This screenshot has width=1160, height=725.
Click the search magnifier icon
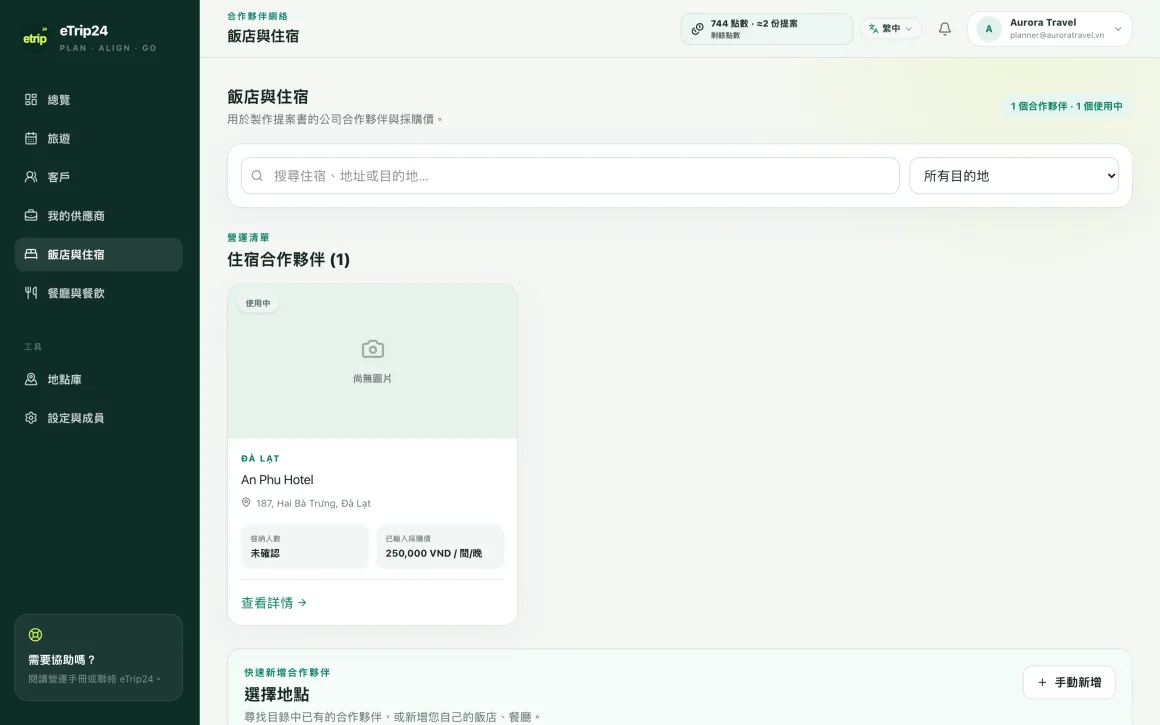pyautogui.click(x=257, y=175)
